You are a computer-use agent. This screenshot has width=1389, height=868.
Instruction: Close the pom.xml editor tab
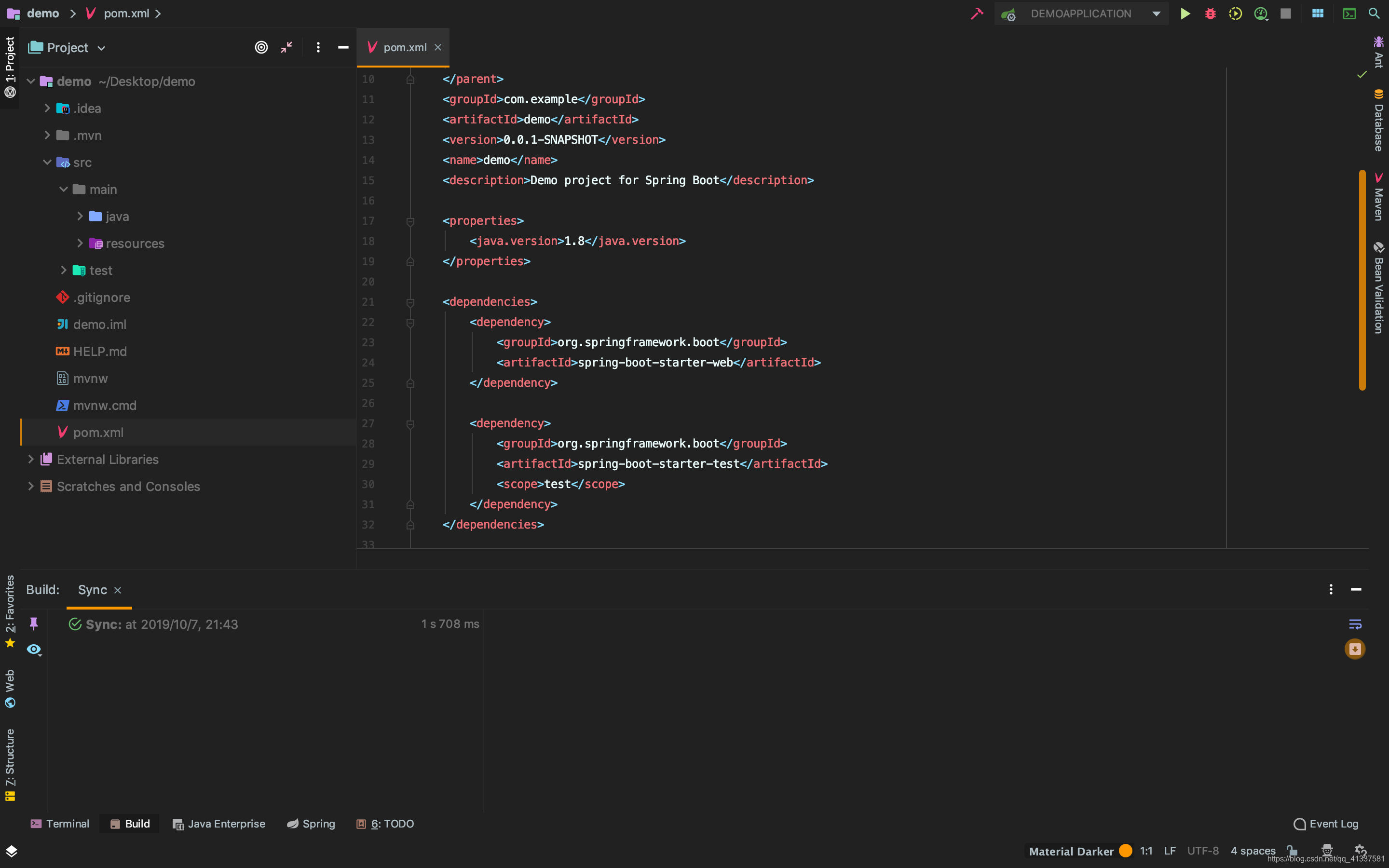(x=438, y=48)
